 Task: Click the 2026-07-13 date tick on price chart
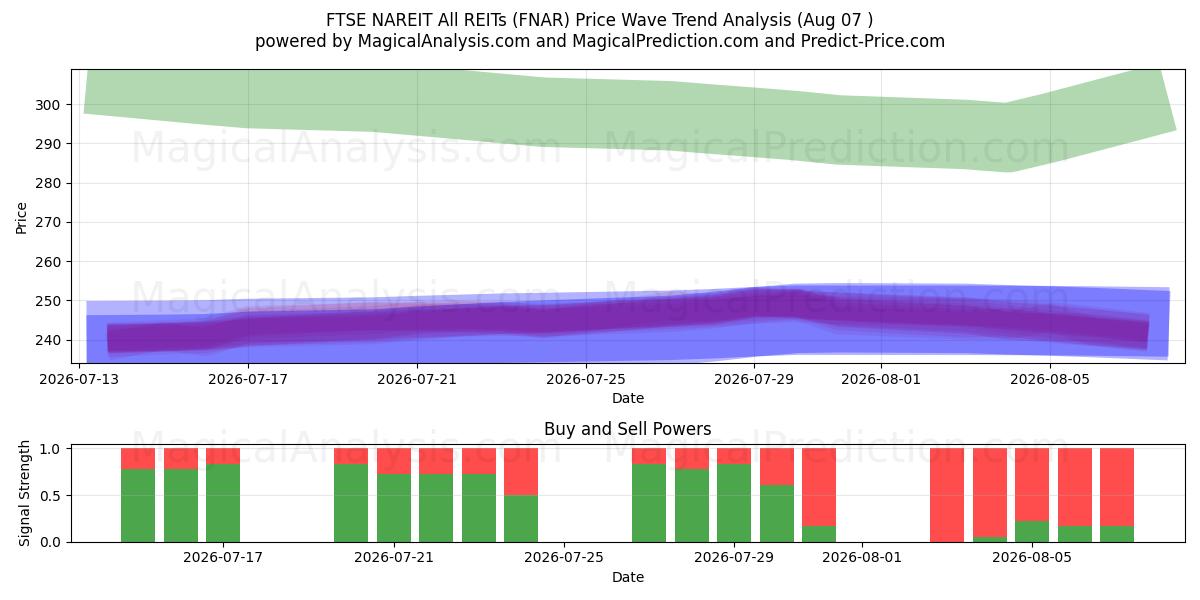[80, 379]
